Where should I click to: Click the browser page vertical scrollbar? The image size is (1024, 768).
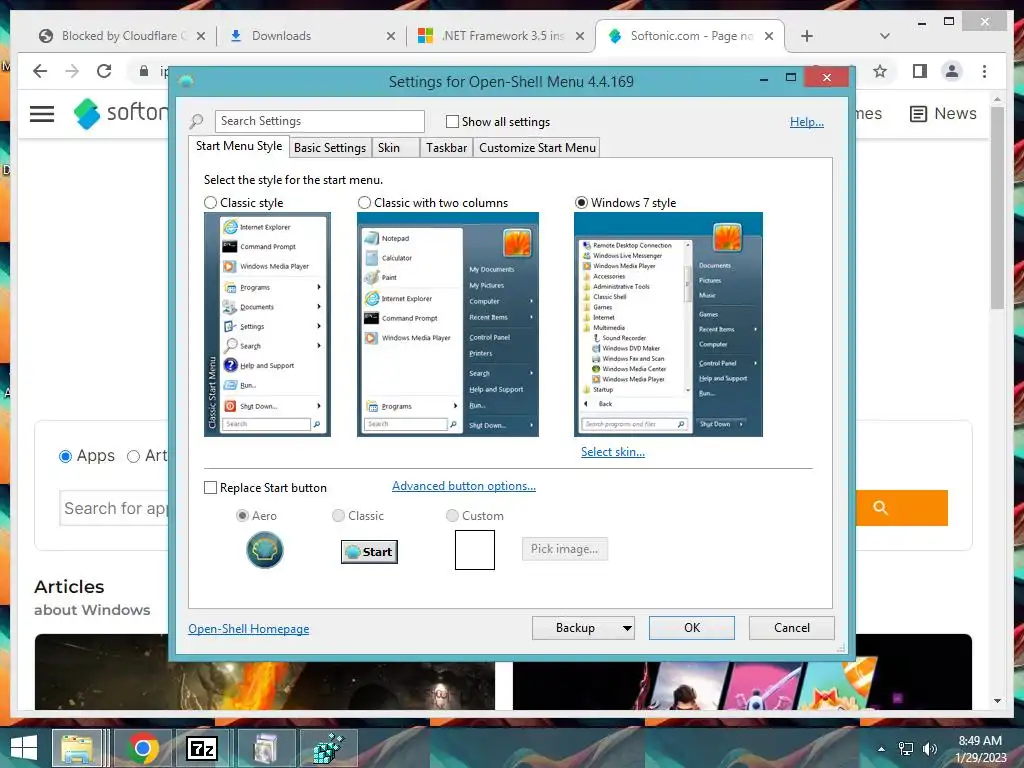point(997,209)
